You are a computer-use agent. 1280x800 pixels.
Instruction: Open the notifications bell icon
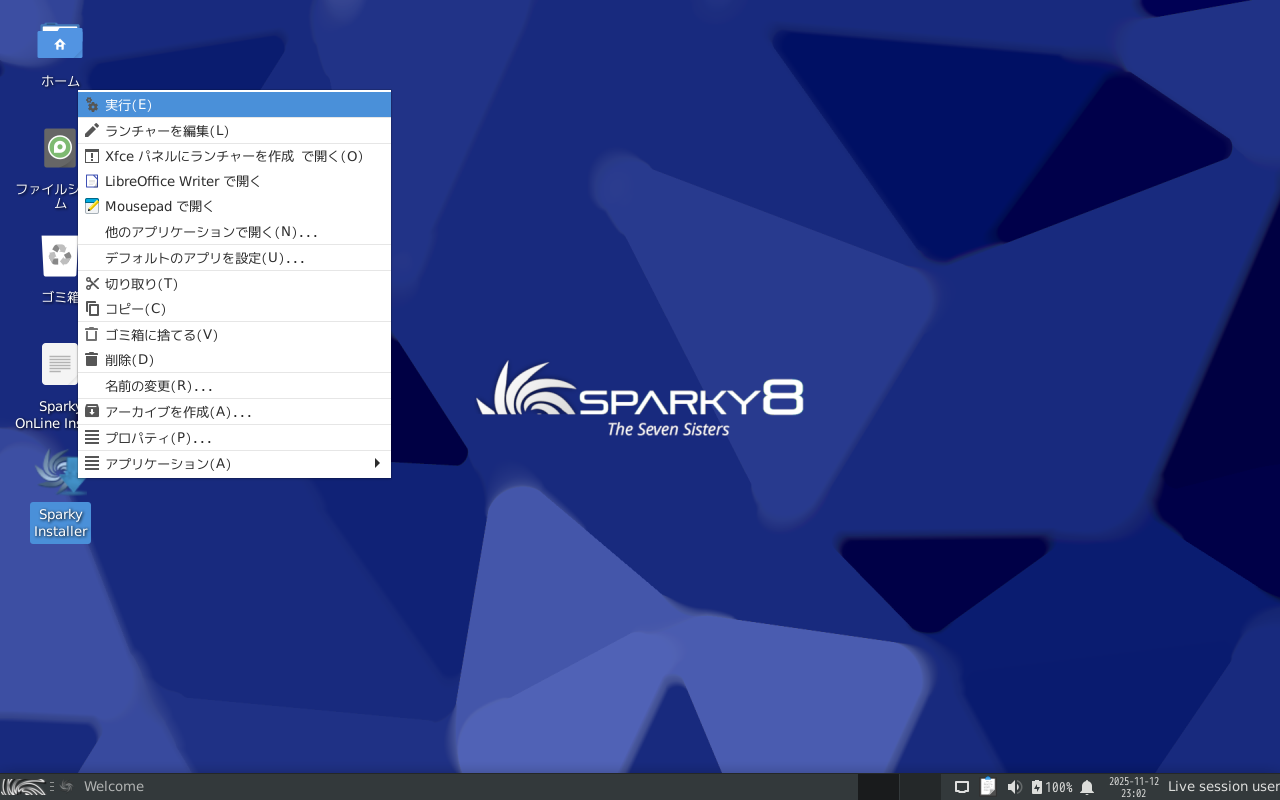[x=1087, y=787]
